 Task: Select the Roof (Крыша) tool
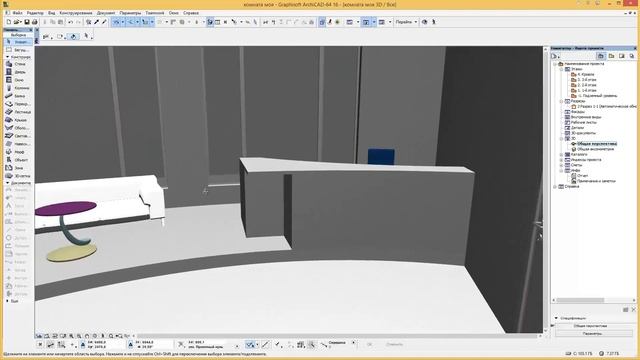click(18, 120)
